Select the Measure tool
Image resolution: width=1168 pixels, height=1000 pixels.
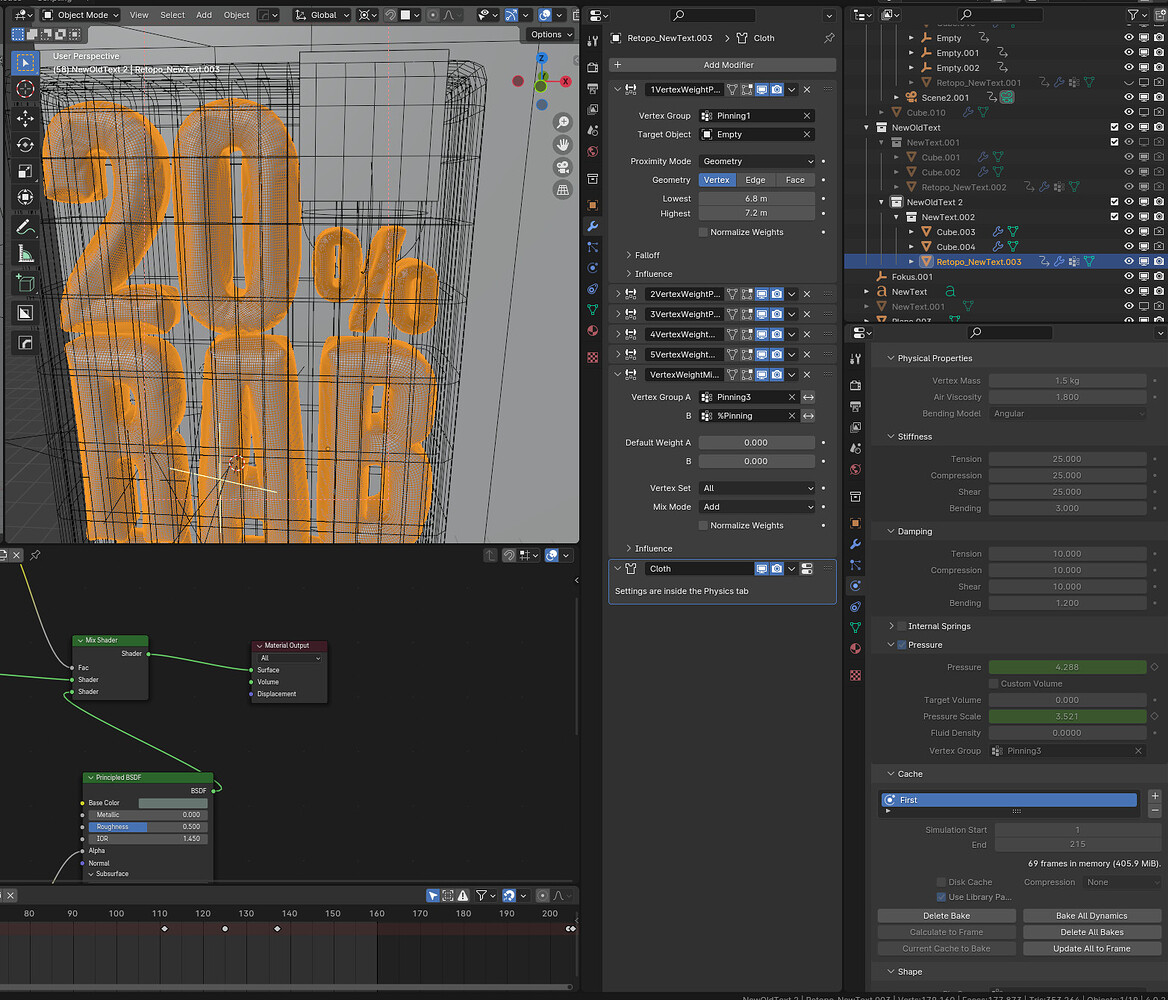[x=25, y=253]
